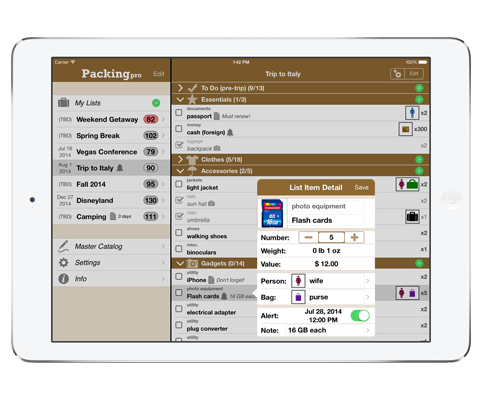Screen dimensions: 480x400
Task: Uncheck the sun hat checkbox
Action: click(x=179, y=200)
